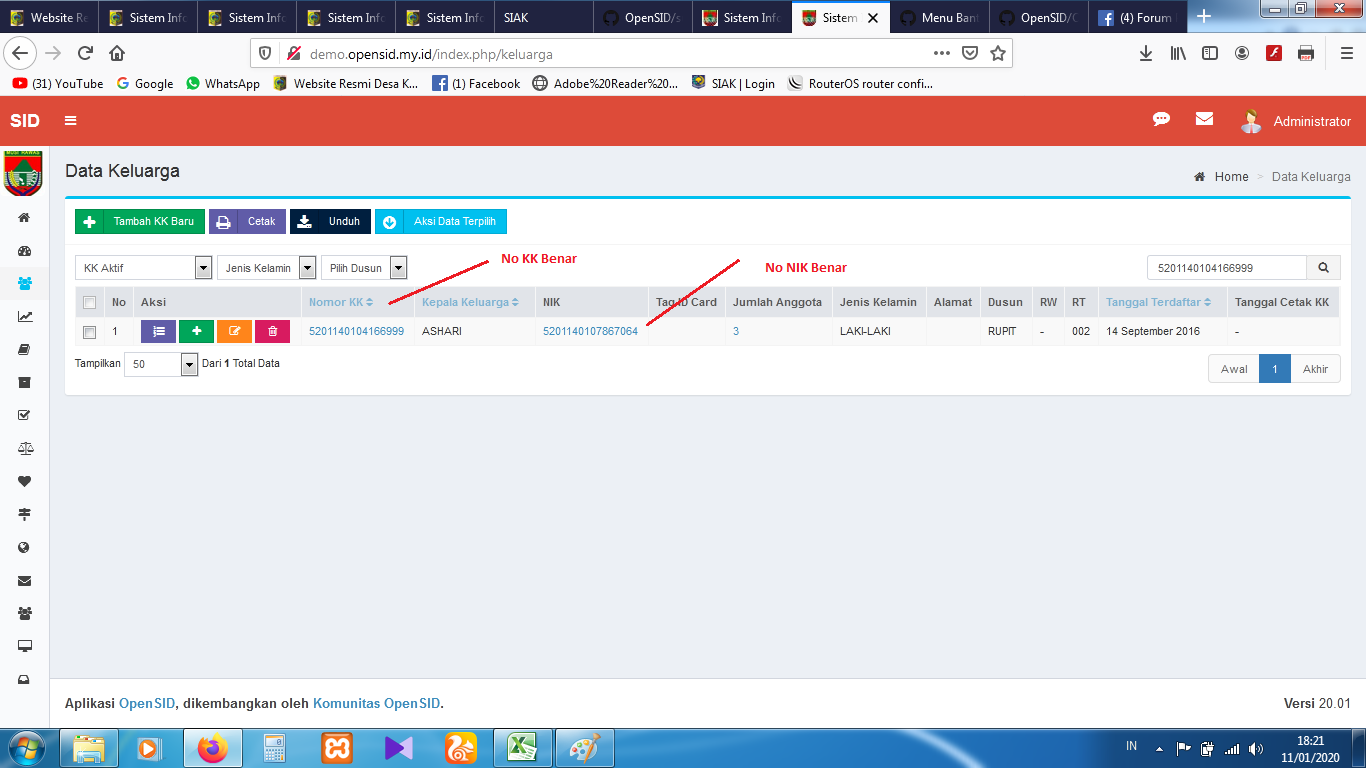Open the Home icon in left sidebar
This screenshot has width=1366, height=768.
[x=24, y=218]
